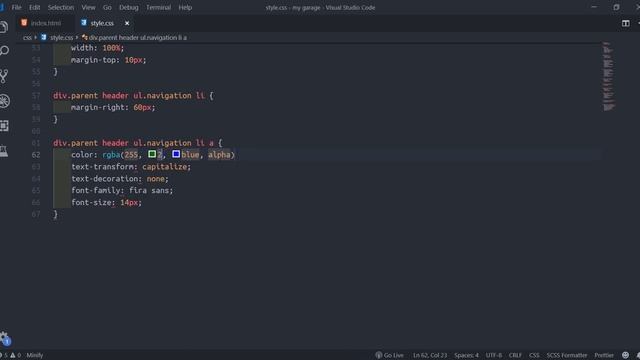
Task: Open the Debug menu
Action: pyautogui.click(x=129, y=7)
